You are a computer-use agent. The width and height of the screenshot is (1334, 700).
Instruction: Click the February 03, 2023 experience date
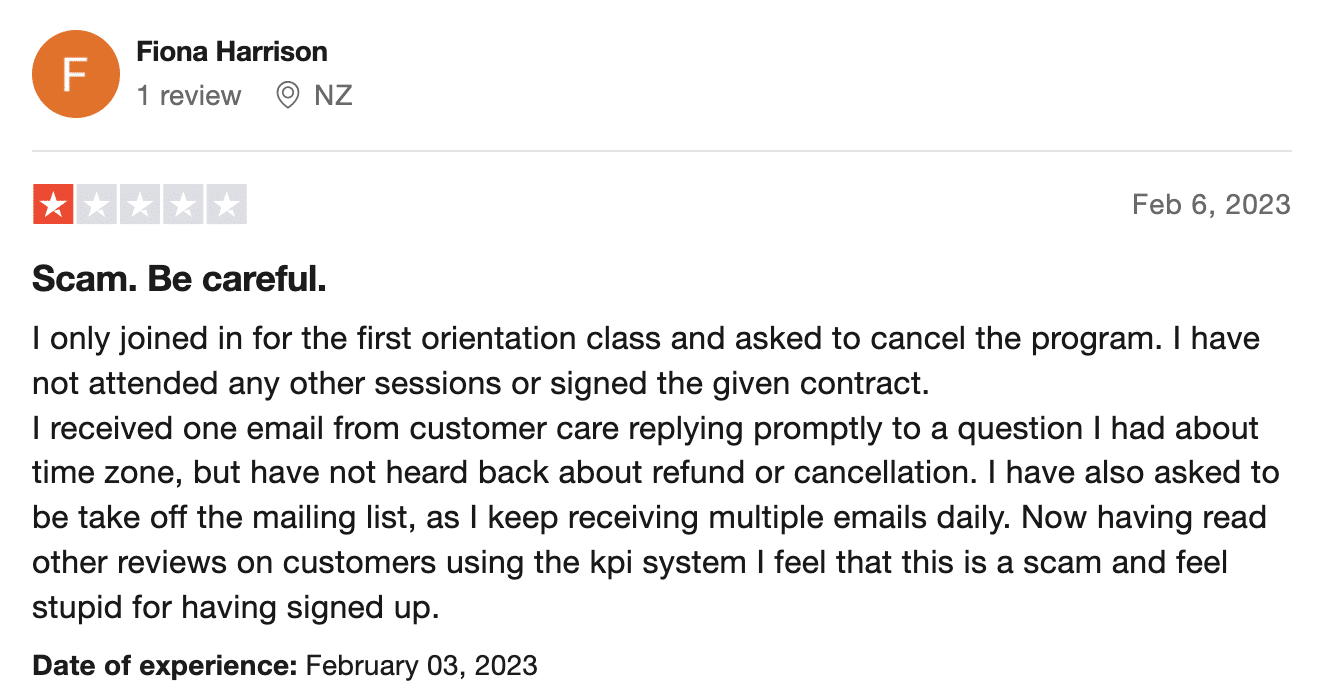coord(421,665)
